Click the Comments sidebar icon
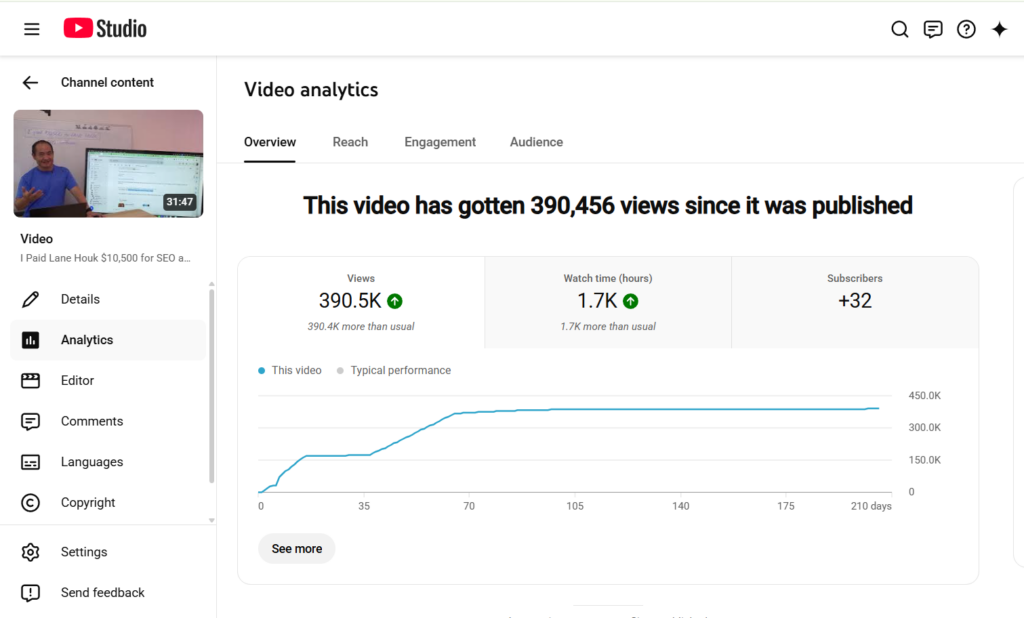This screenshot has height=618, width=1024. click(30, 421)
